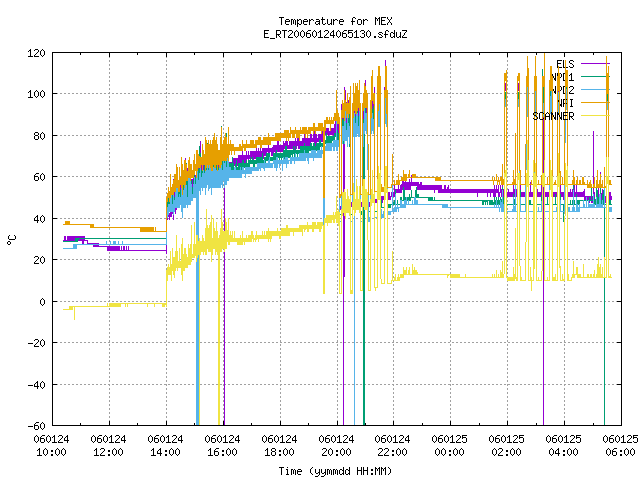The height and width of the screenshot is (480, 640).
Task: Click the x-axis tick label 060124 10:00
Action: 51,446
